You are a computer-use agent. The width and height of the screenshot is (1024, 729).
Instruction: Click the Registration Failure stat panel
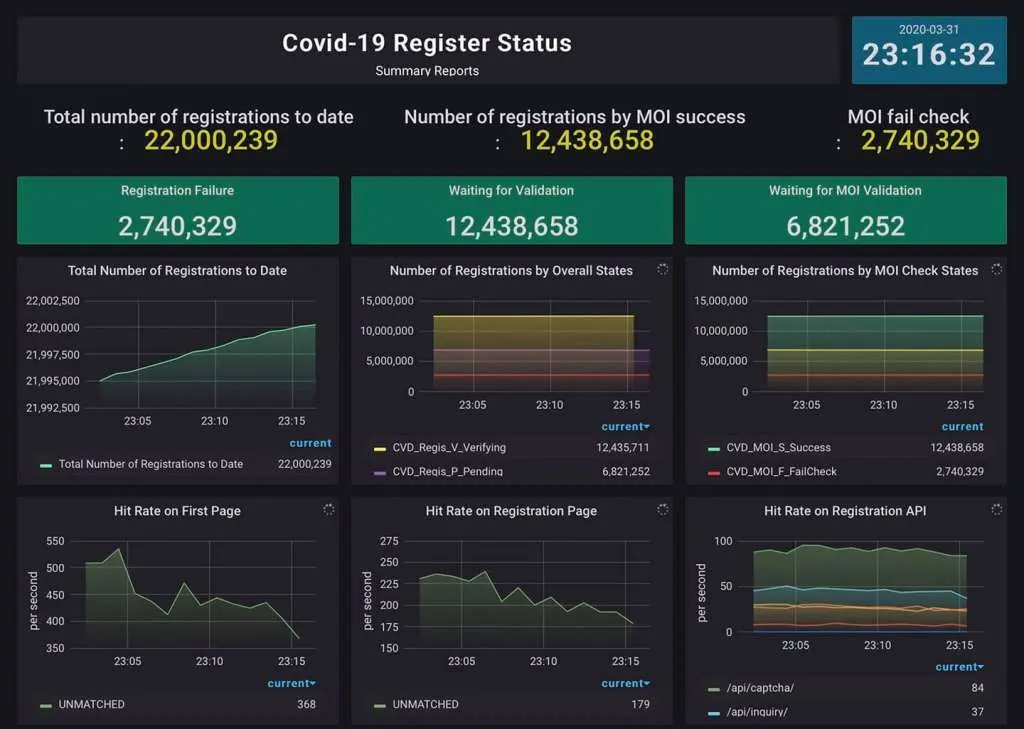(178, 211)
